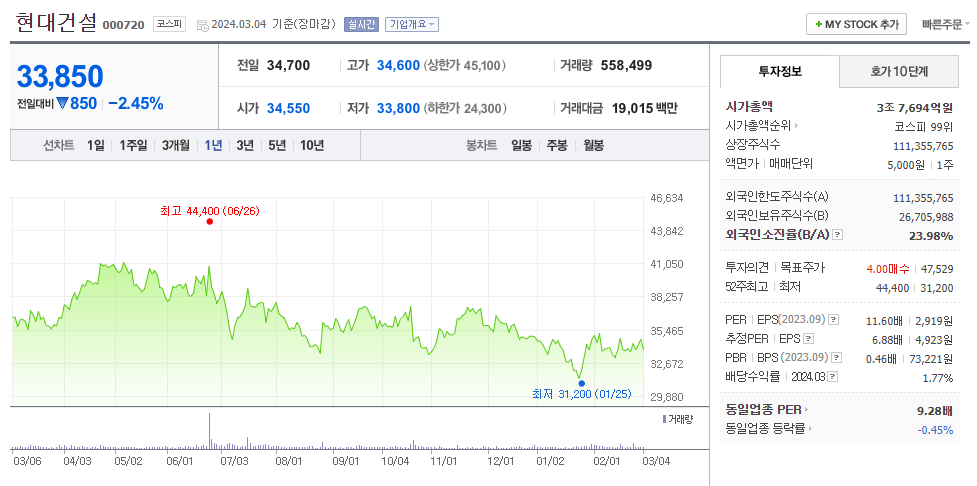This screenshot has width=977, height=486.
Task: Click the 코스피 market label
Action: tap(169, 24)
